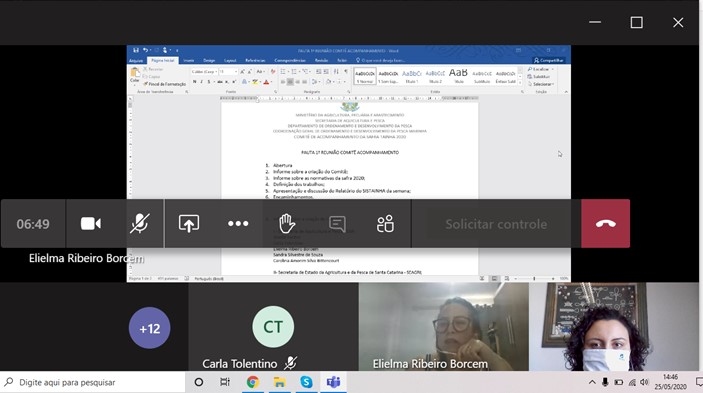703x393 pixels.
Task: Click Save icon in Word quick access
Action: pyautogui.click(x=135, y=50)
